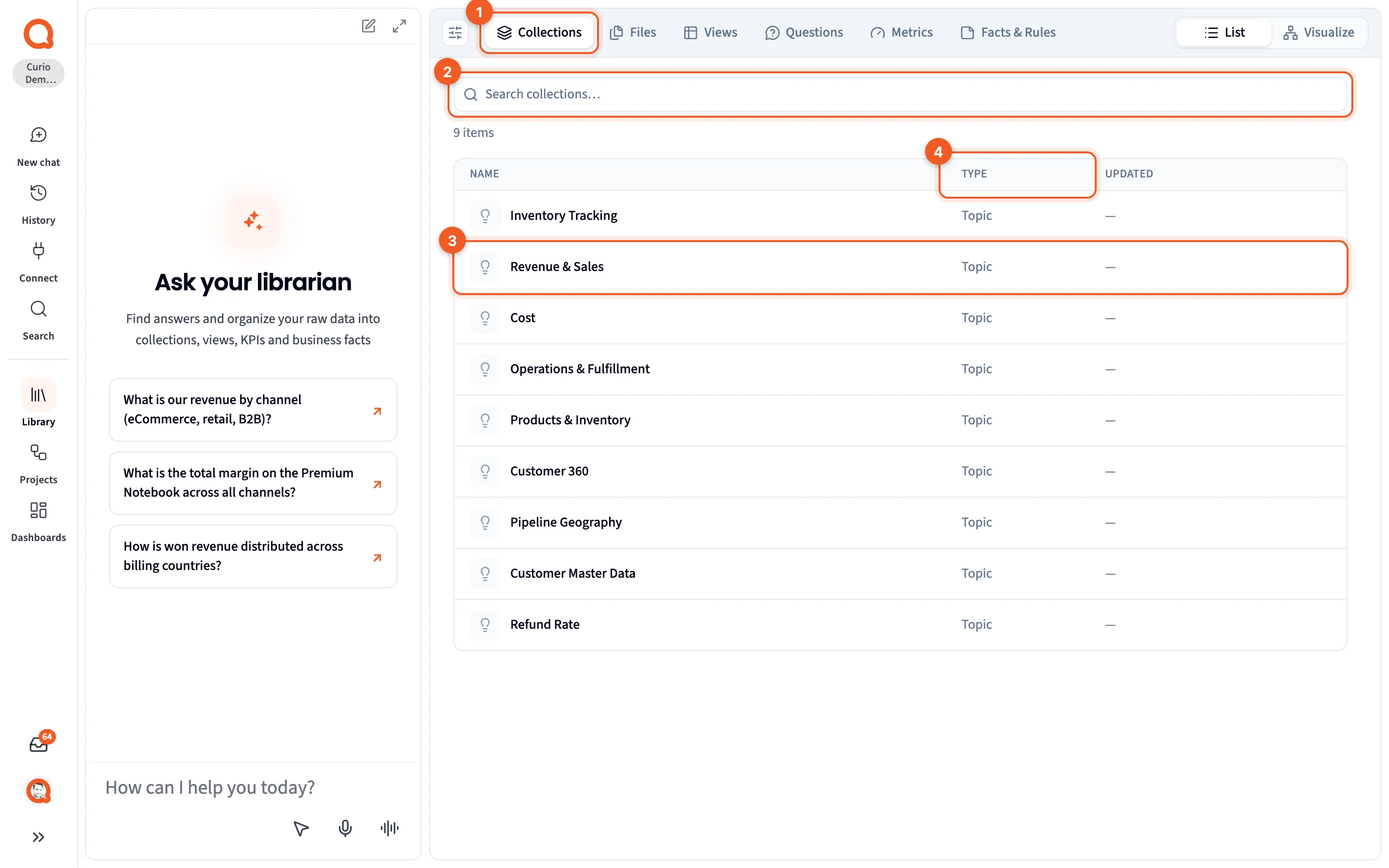
Task: Click the lightbulb icon beside Customer 360
Action: click(x=485, y=471)
